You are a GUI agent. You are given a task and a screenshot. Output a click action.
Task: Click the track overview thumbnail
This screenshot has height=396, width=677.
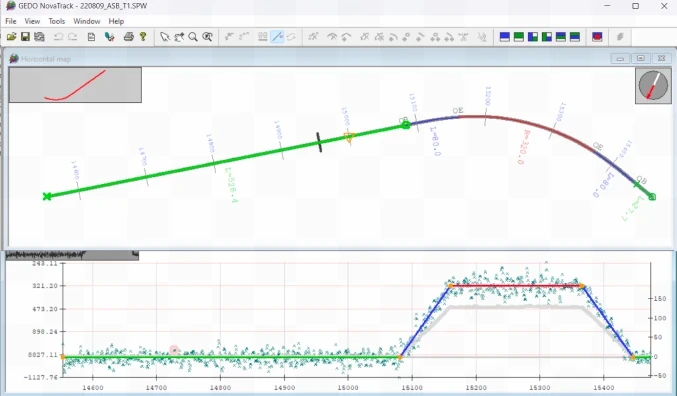click(75, 85)
